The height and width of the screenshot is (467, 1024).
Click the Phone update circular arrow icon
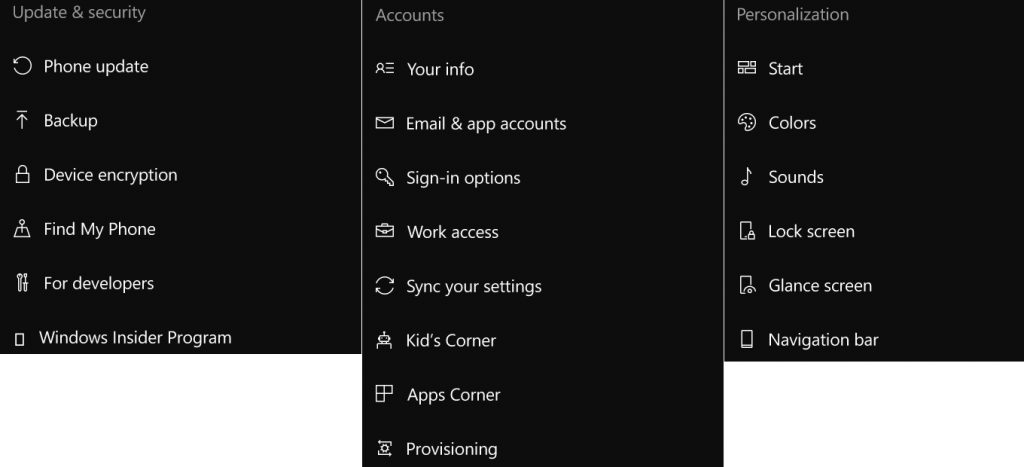[x=22, y=66]
